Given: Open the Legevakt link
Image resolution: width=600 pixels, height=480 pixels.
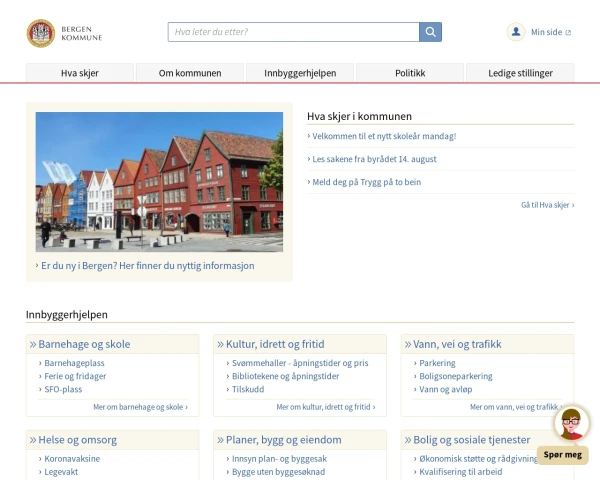Looking at the screenshot, I should click(x=61, y=472).
